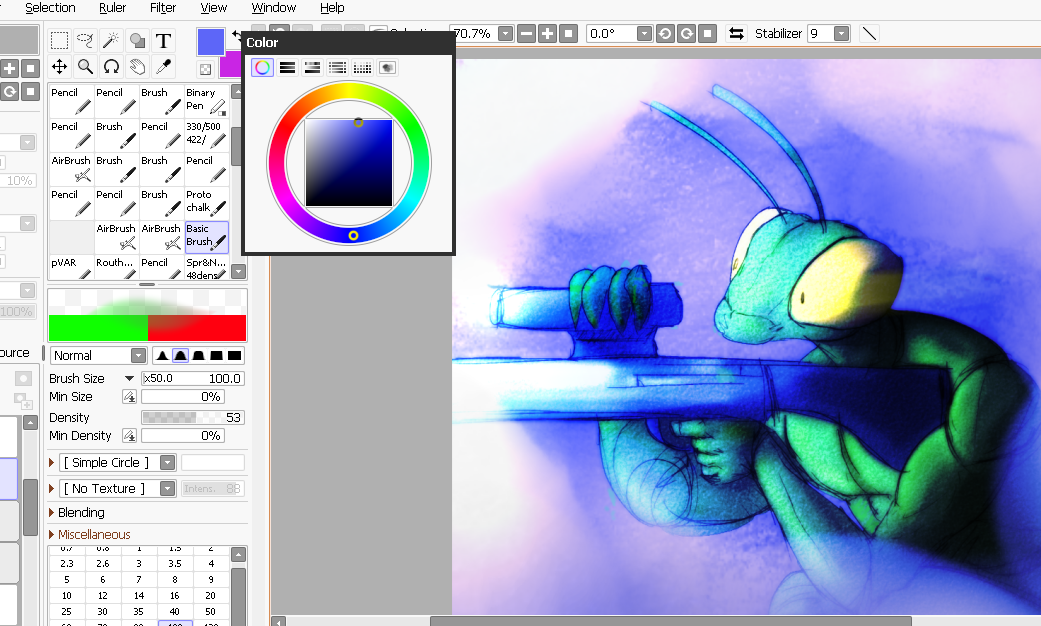The height and width of the screenshot is (626, 1041).
Task: Select the lasso selection tool
Action: (85, 41)
